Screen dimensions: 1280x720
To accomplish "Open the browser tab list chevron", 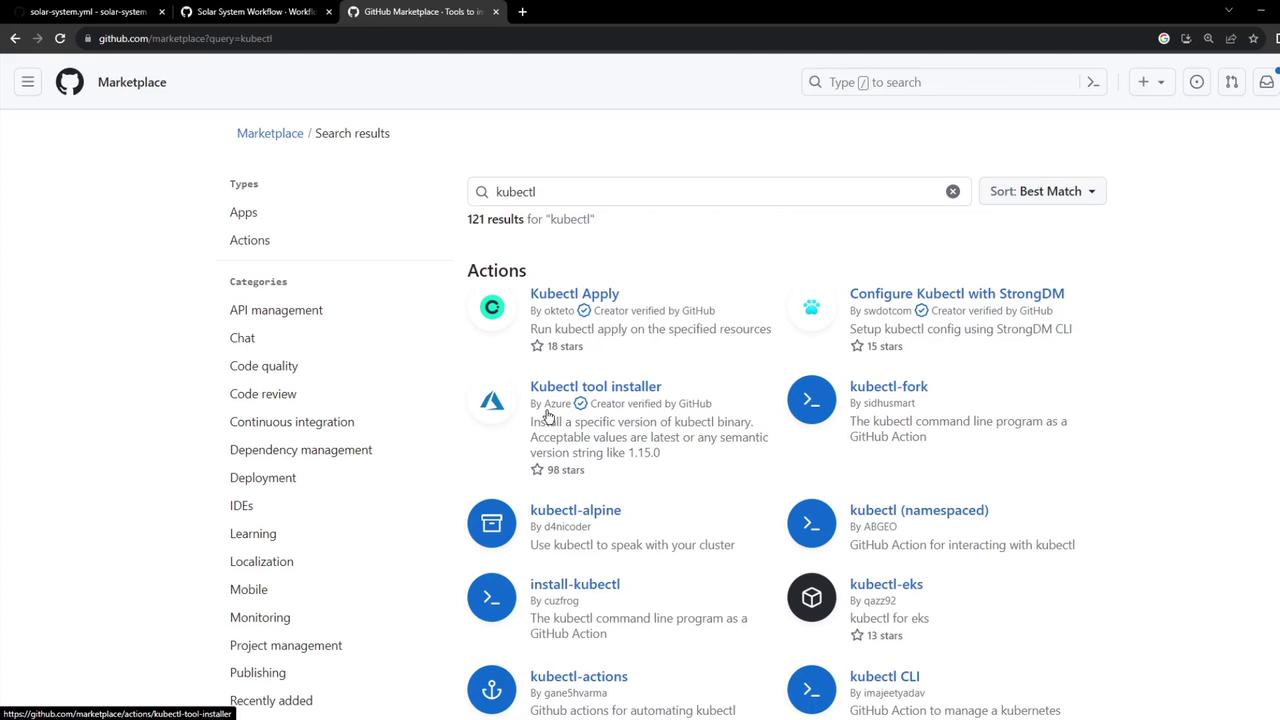I will 1229,11.
